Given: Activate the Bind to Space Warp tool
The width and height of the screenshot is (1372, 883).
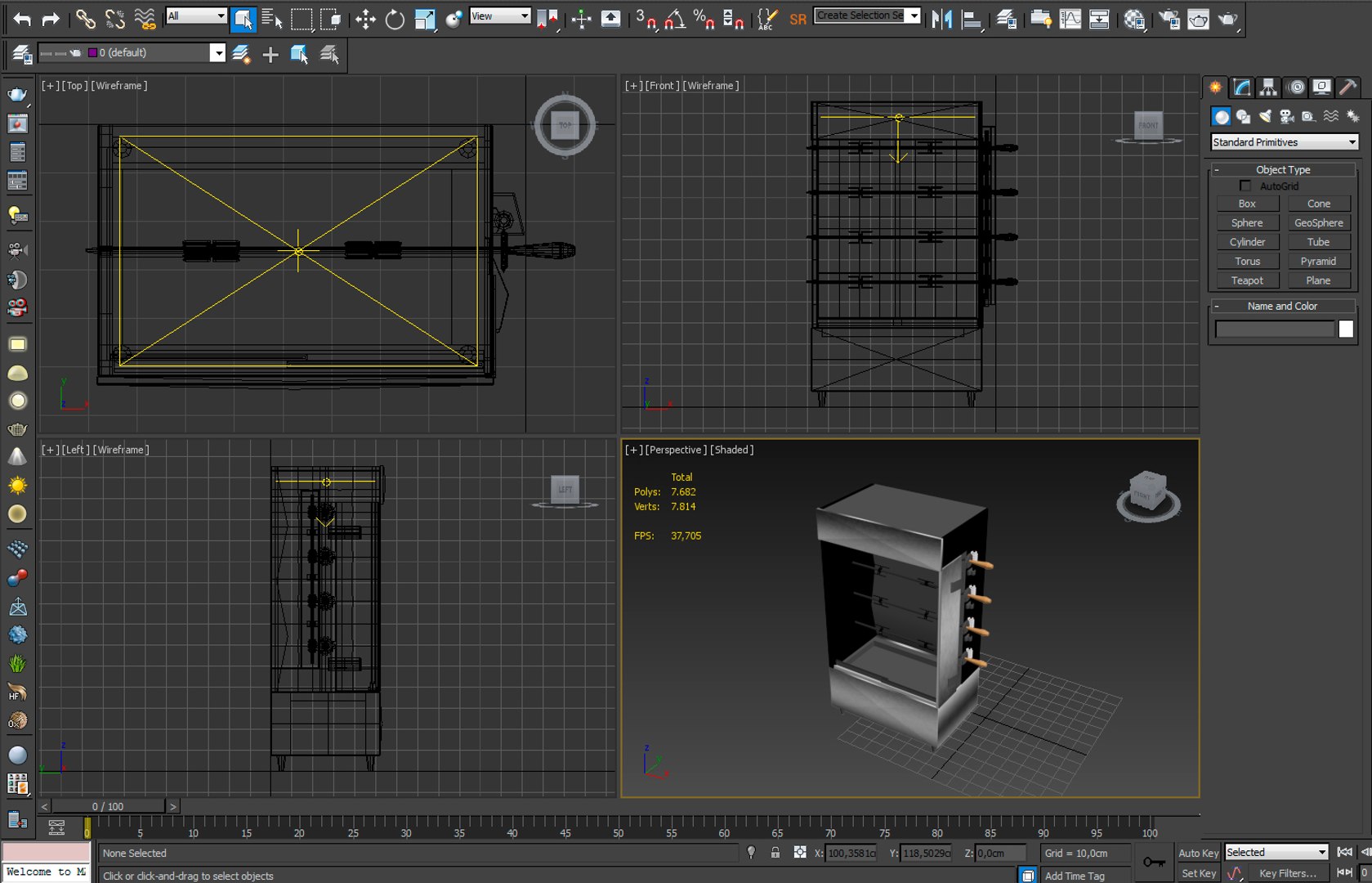Looking at the screenshot, I should click(145, 18).
